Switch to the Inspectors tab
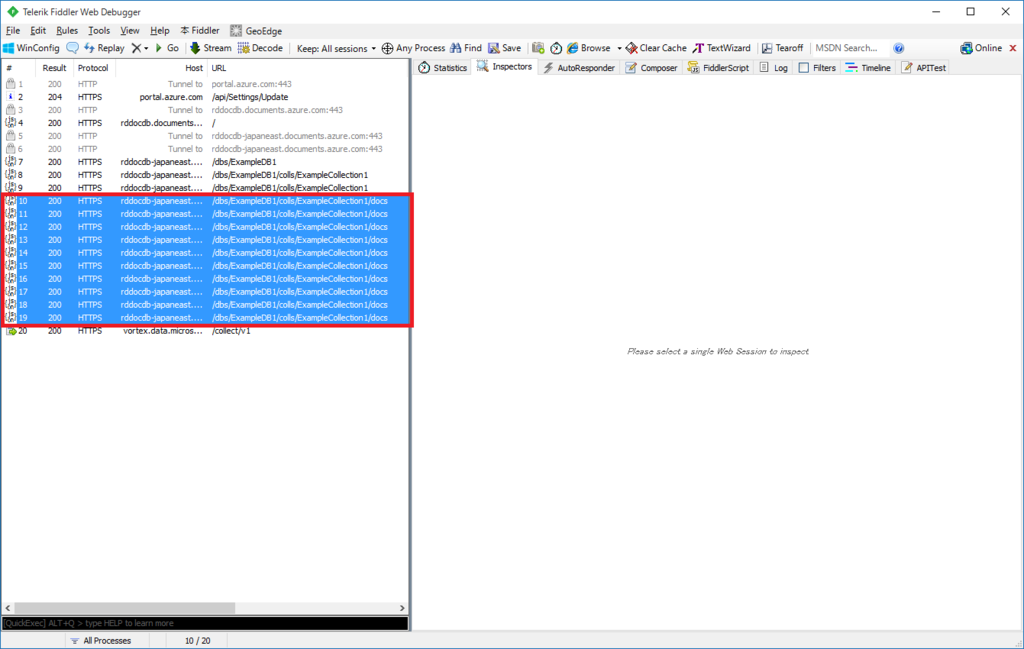Viewport: 1024px width, 649px height. 504,67
